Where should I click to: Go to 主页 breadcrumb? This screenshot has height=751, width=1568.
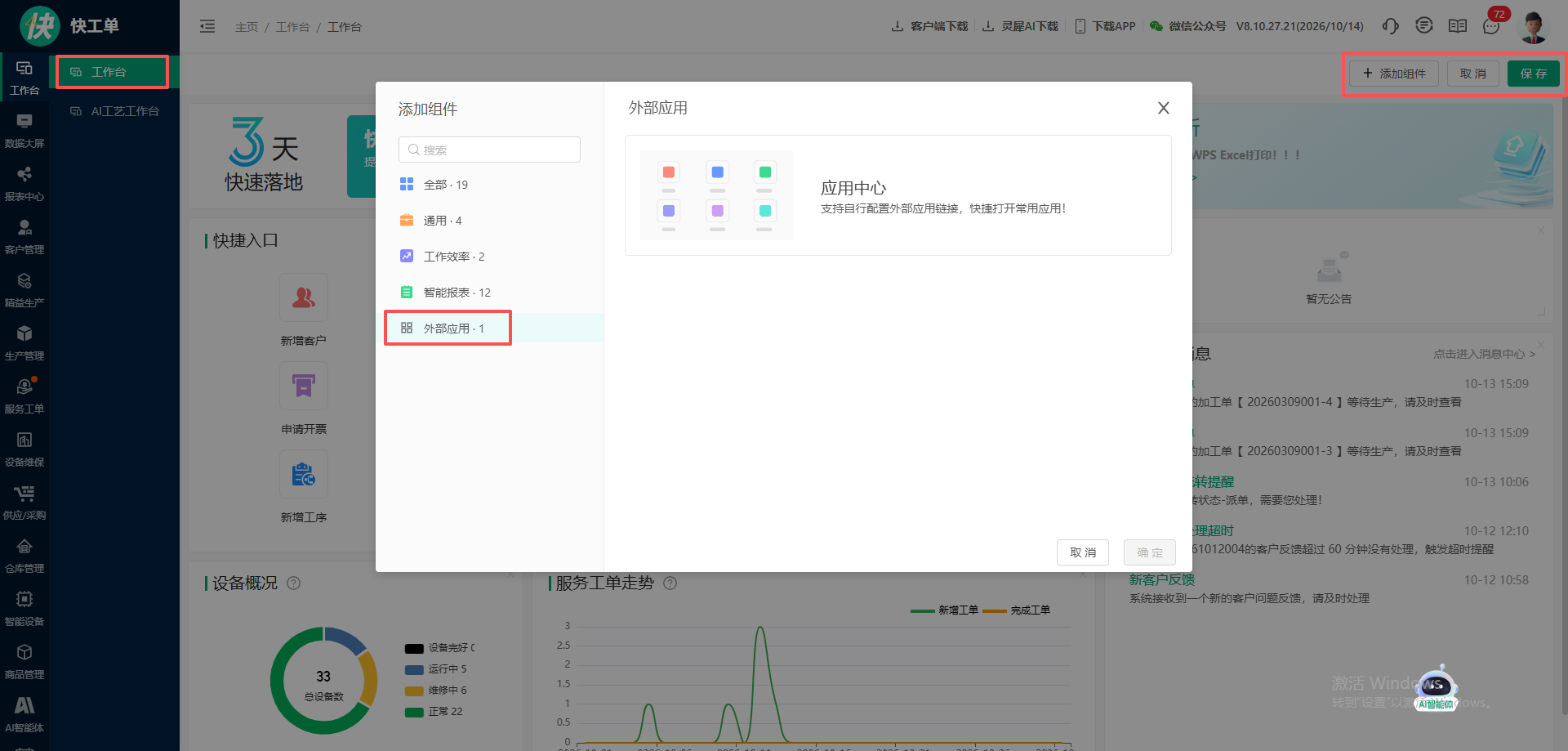point(246,27)
